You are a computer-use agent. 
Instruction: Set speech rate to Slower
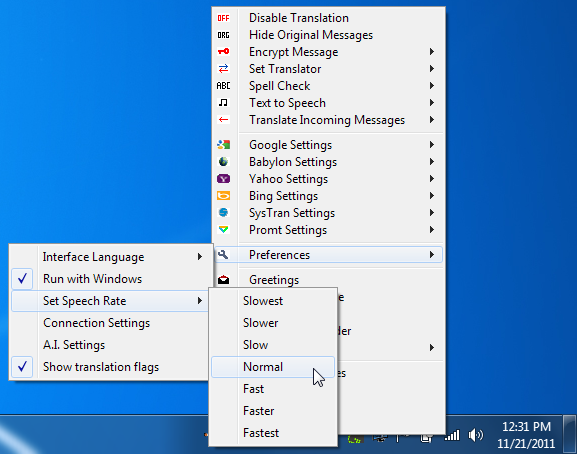click(273, 323)
